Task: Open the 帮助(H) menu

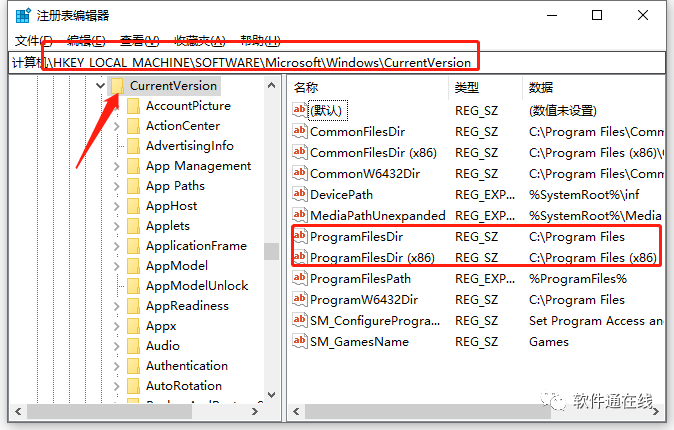Action: 260,41
